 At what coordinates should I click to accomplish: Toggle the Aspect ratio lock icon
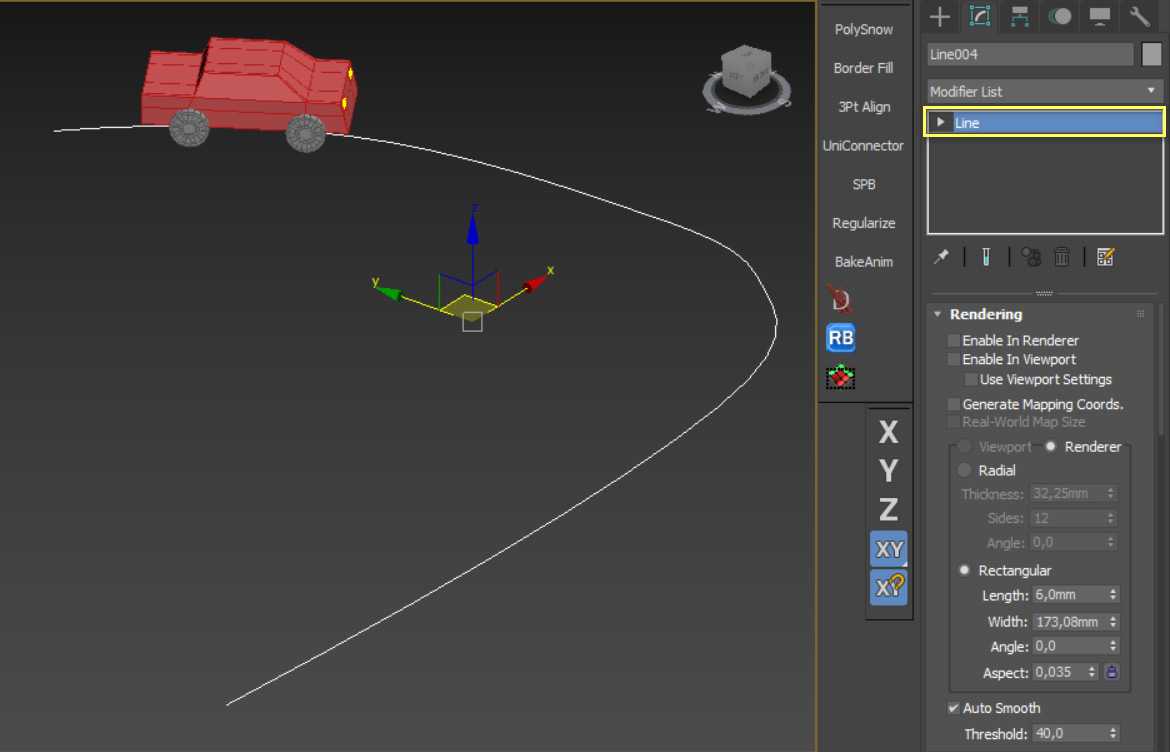pos(1111,672)
